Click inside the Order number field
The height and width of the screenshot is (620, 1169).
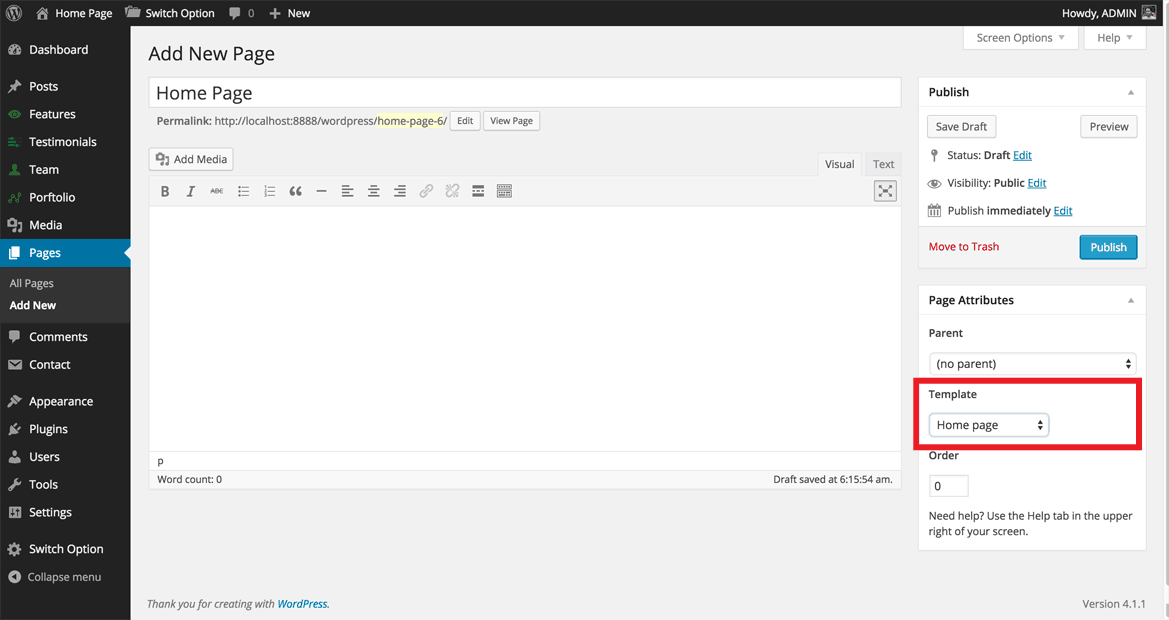click(x=947, y=485)
